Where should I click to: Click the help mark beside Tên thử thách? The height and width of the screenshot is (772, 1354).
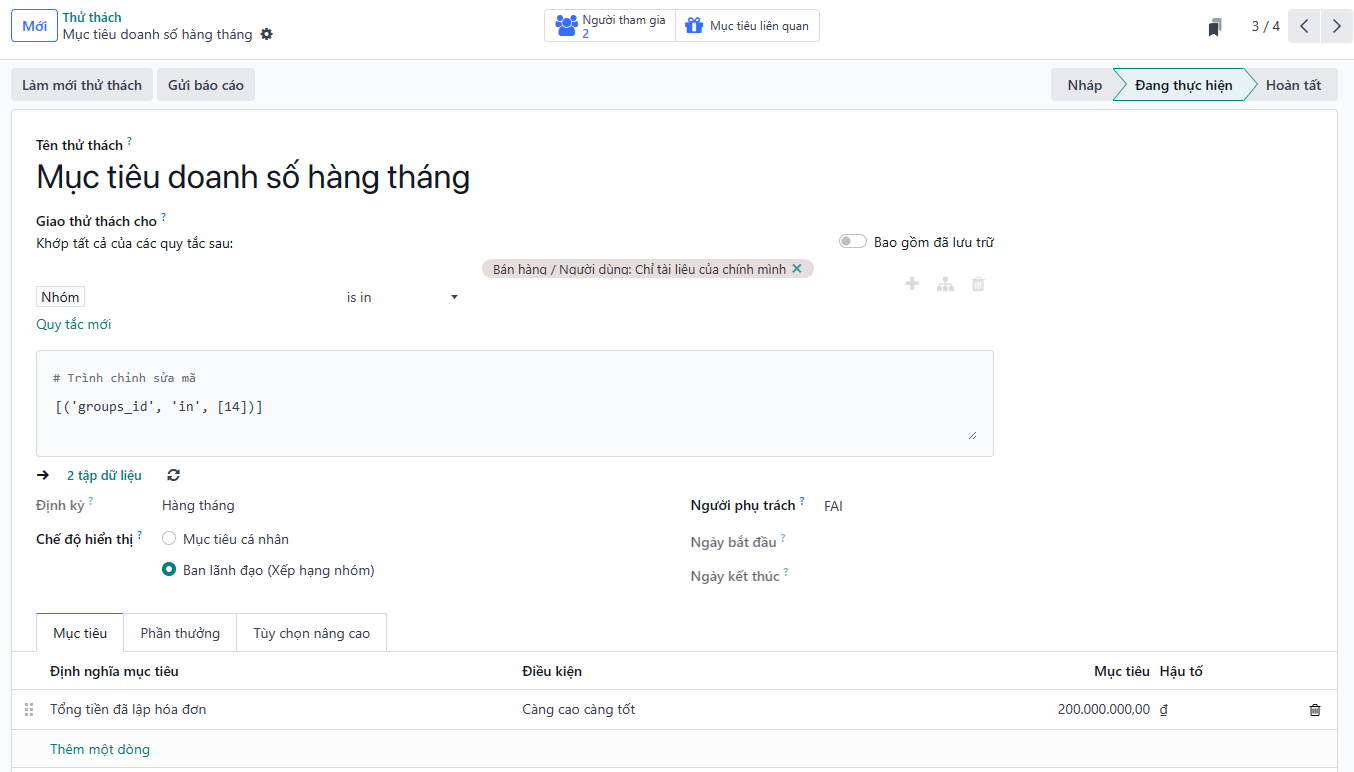pos(129,141)
